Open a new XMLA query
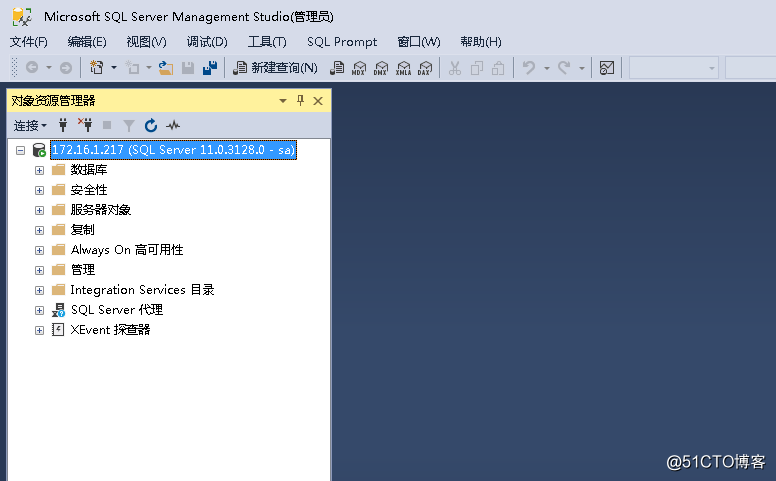Image resolution: width=776 pixels, height=481 pixels. tap(403, 68)
